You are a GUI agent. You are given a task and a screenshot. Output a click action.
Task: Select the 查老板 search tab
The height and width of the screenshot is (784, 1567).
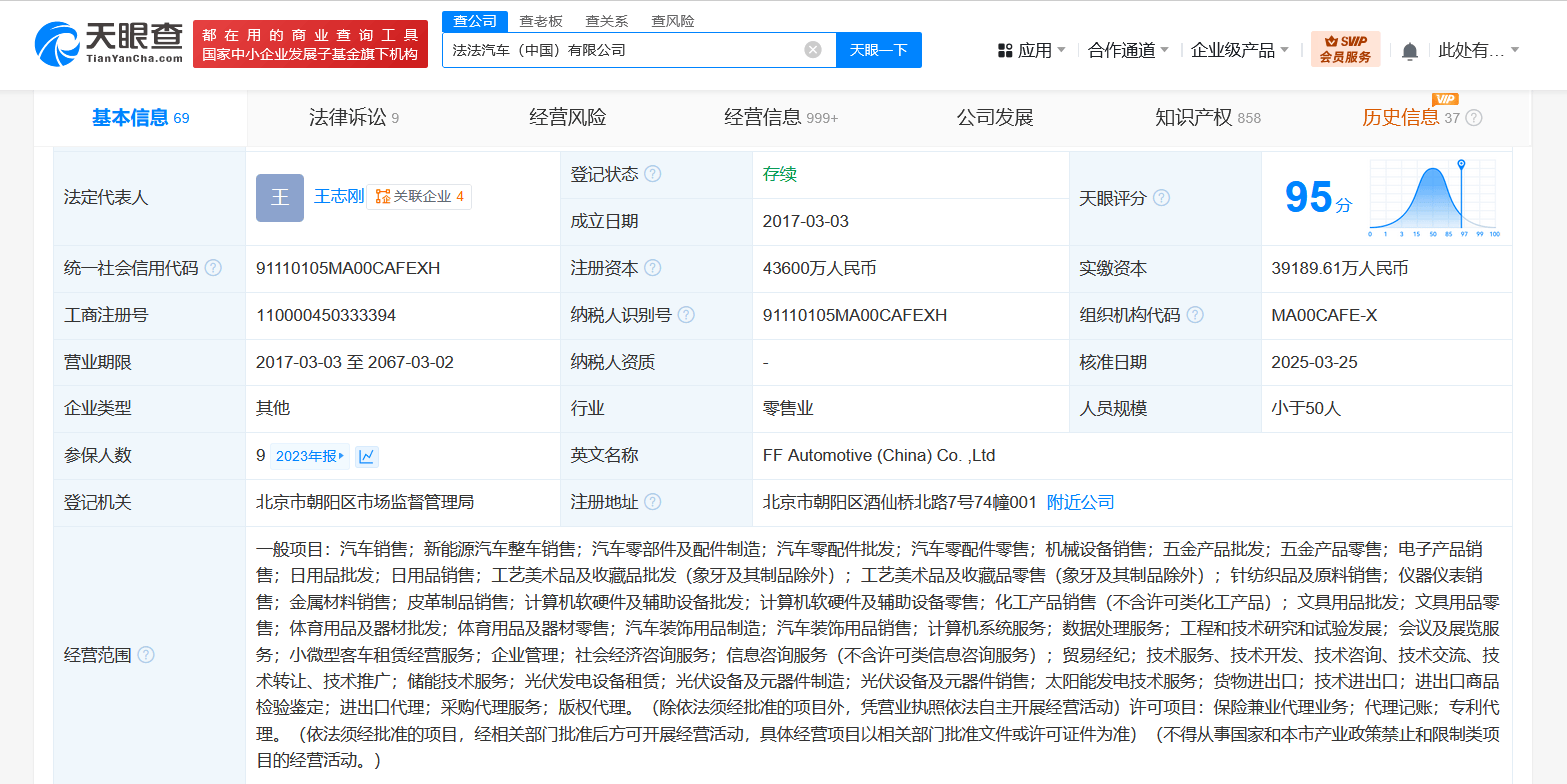click(x=541, y=21)
